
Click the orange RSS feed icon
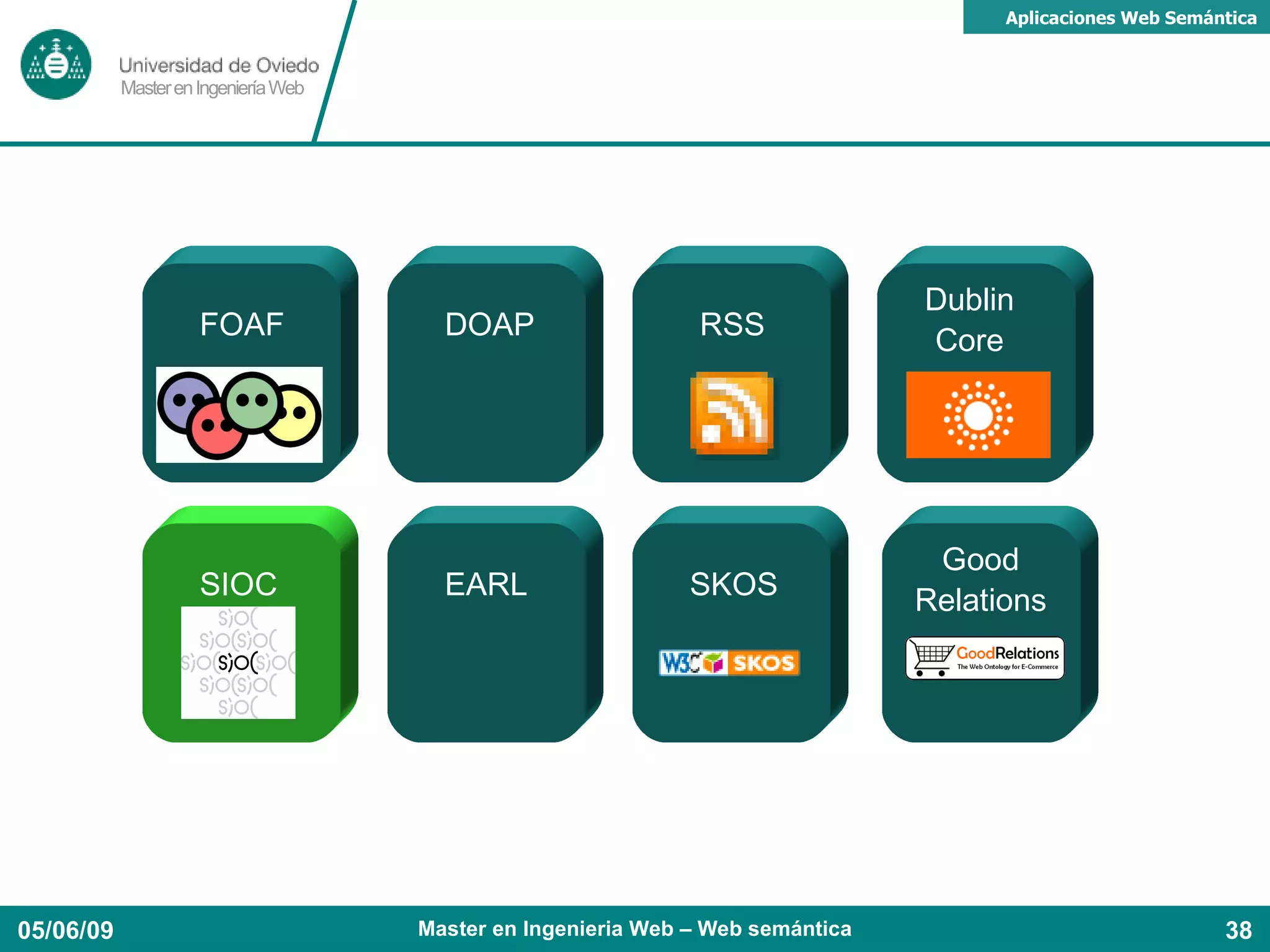tap(732, 413)
